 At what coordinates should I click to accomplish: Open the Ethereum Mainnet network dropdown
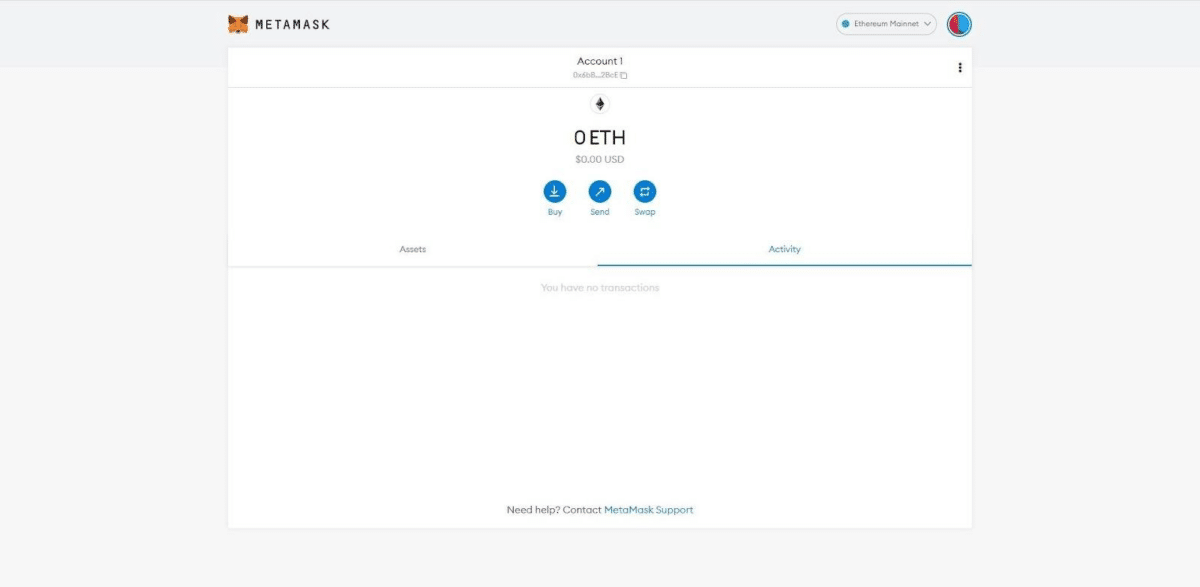point(886,24)
